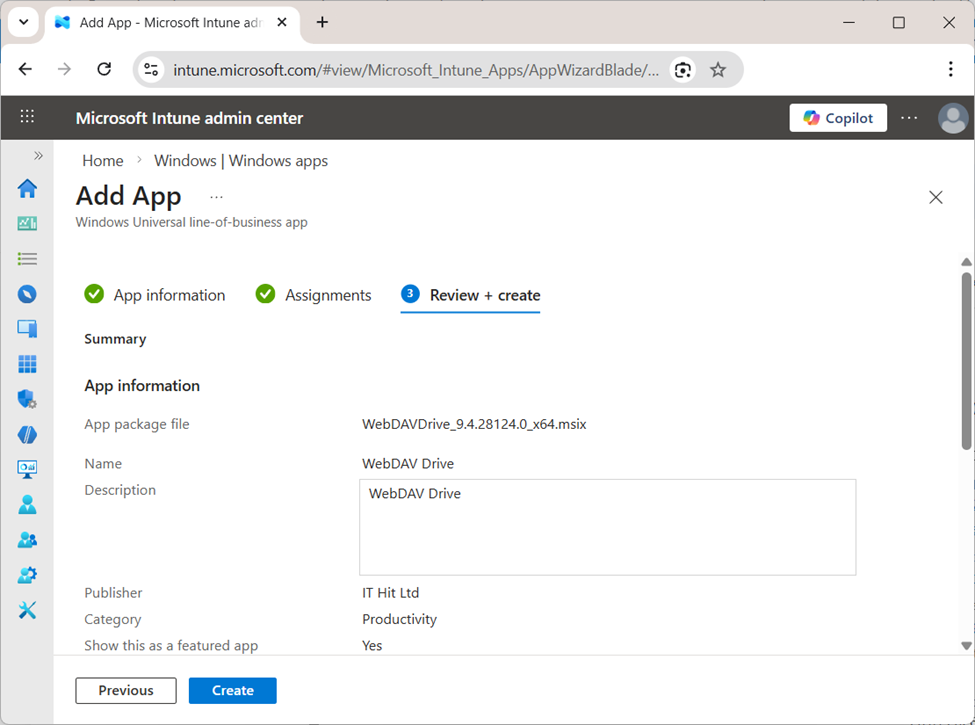The width and height of the screenshot is (975, 725).
Task: Bookmark the page with the star icon
Action: 718,69
